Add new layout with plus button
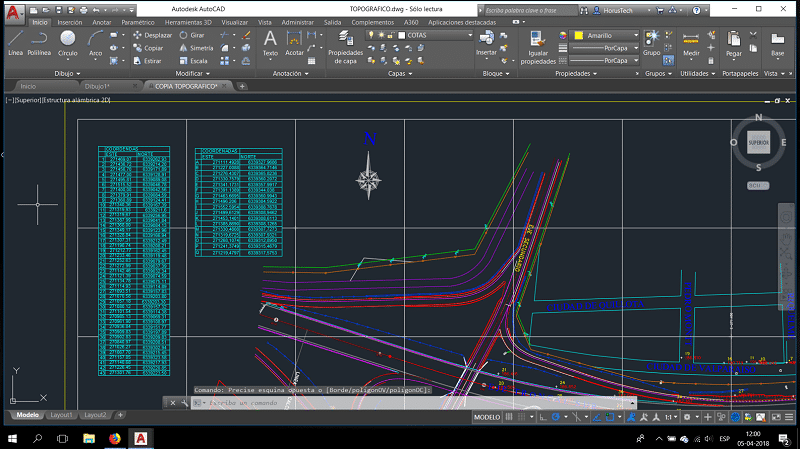 [x=120, y=415]
